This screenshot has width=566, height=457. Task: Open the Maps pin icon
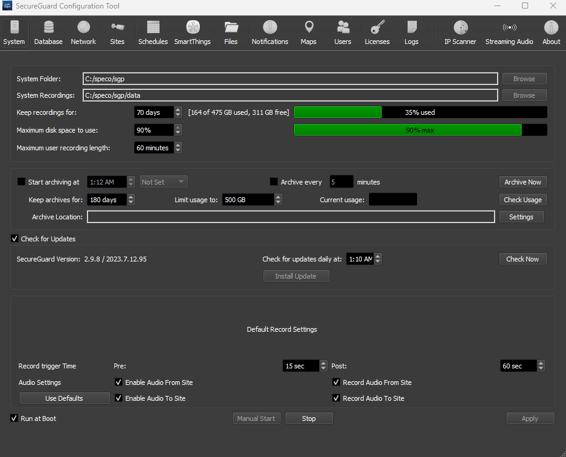click(309, 27)
